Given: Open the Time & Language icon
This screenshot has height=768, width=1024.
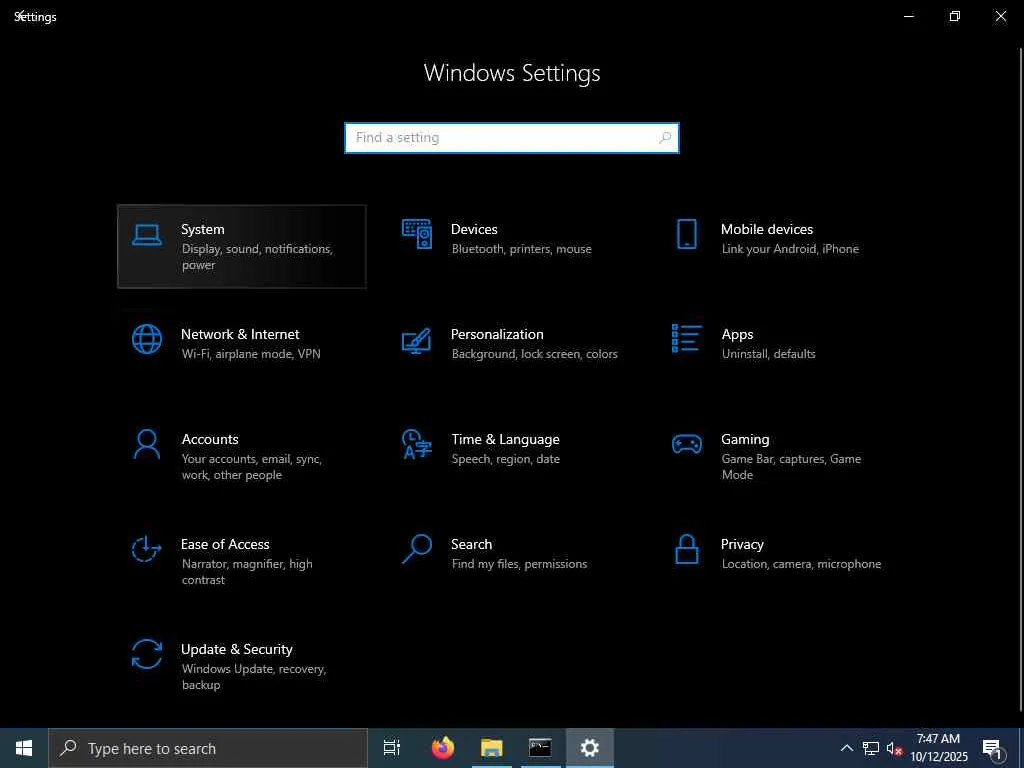Looking at the screenshot, I should click(x=417, y=444).
